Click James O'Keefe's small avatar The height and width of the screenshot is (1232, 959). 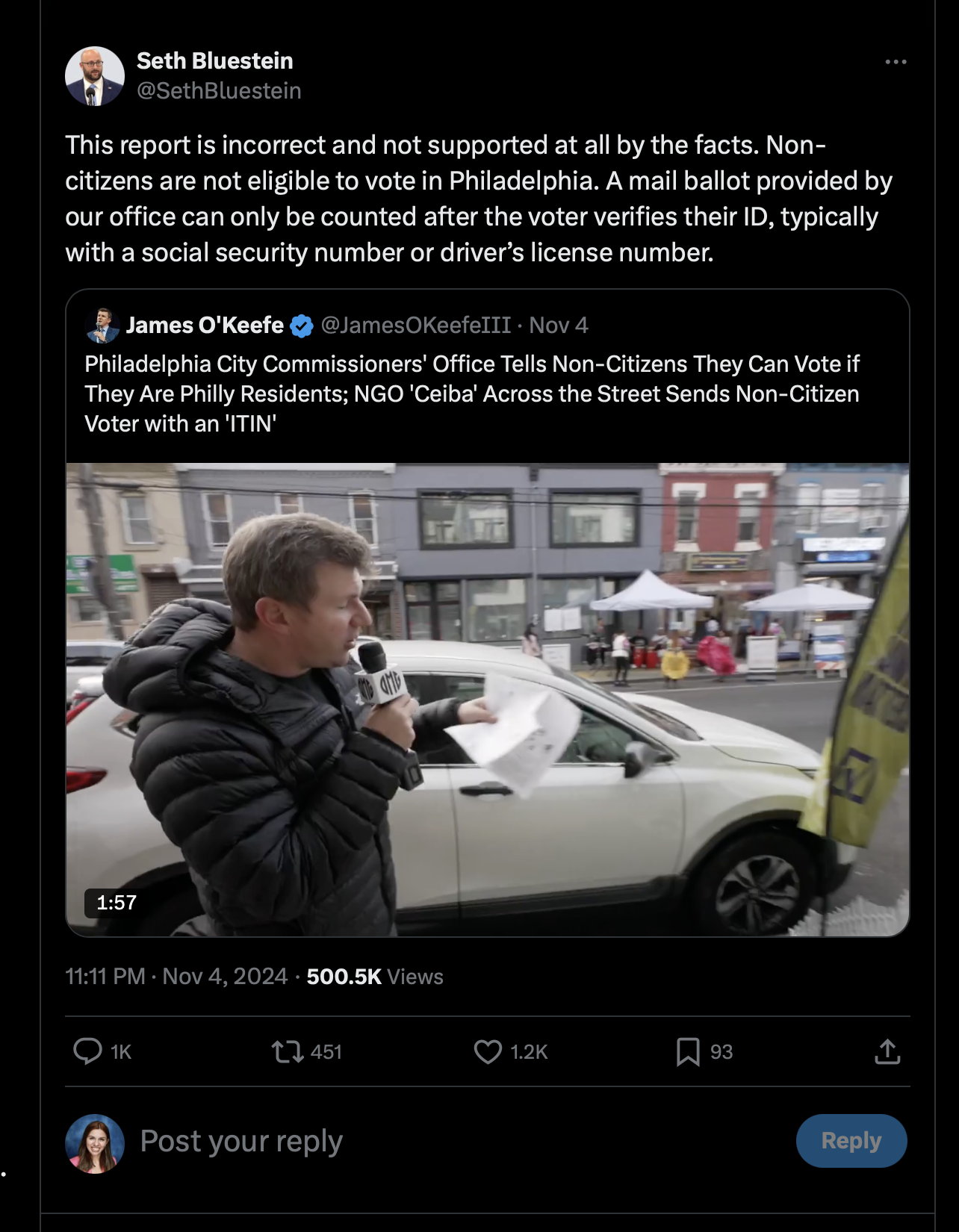(102, 326)
